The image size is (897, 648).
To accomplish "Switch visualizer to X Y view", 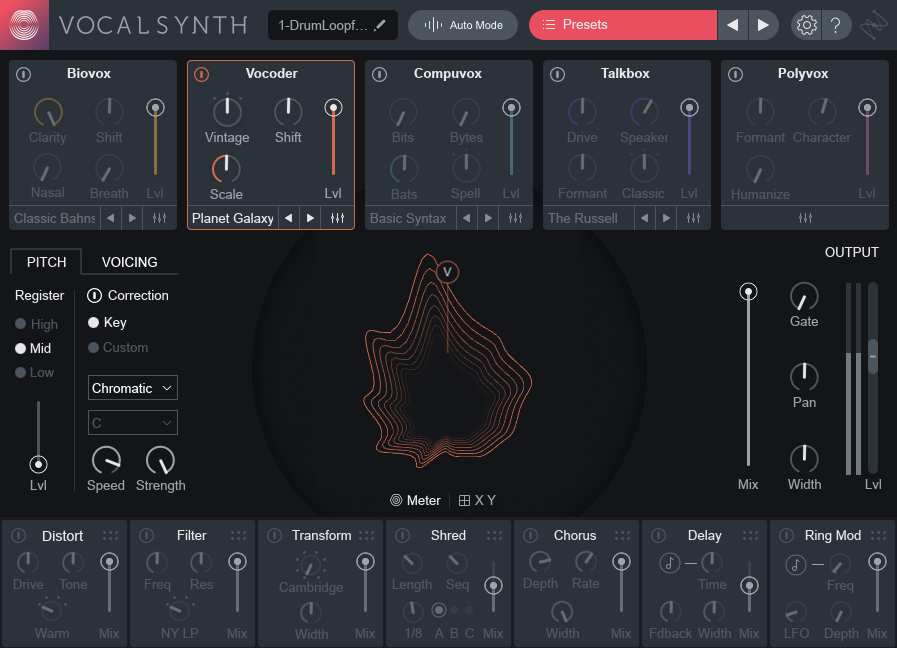I will [477, 500].
